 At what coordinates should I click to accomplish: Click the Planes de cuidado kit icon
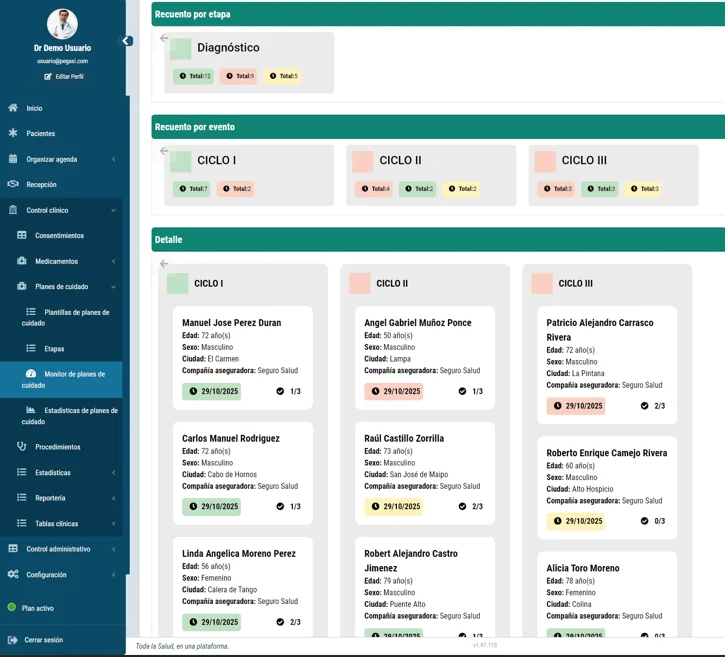tap(22, 286)
